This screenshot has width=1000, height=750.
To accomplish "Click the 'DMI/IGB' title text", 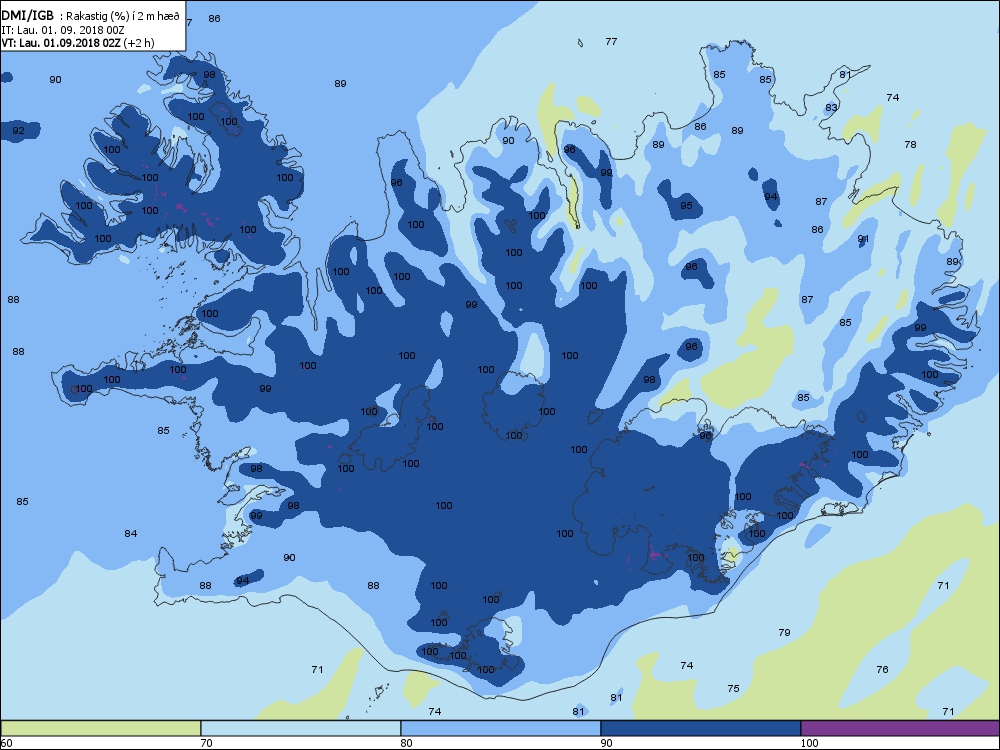I will tap(28, 15).
